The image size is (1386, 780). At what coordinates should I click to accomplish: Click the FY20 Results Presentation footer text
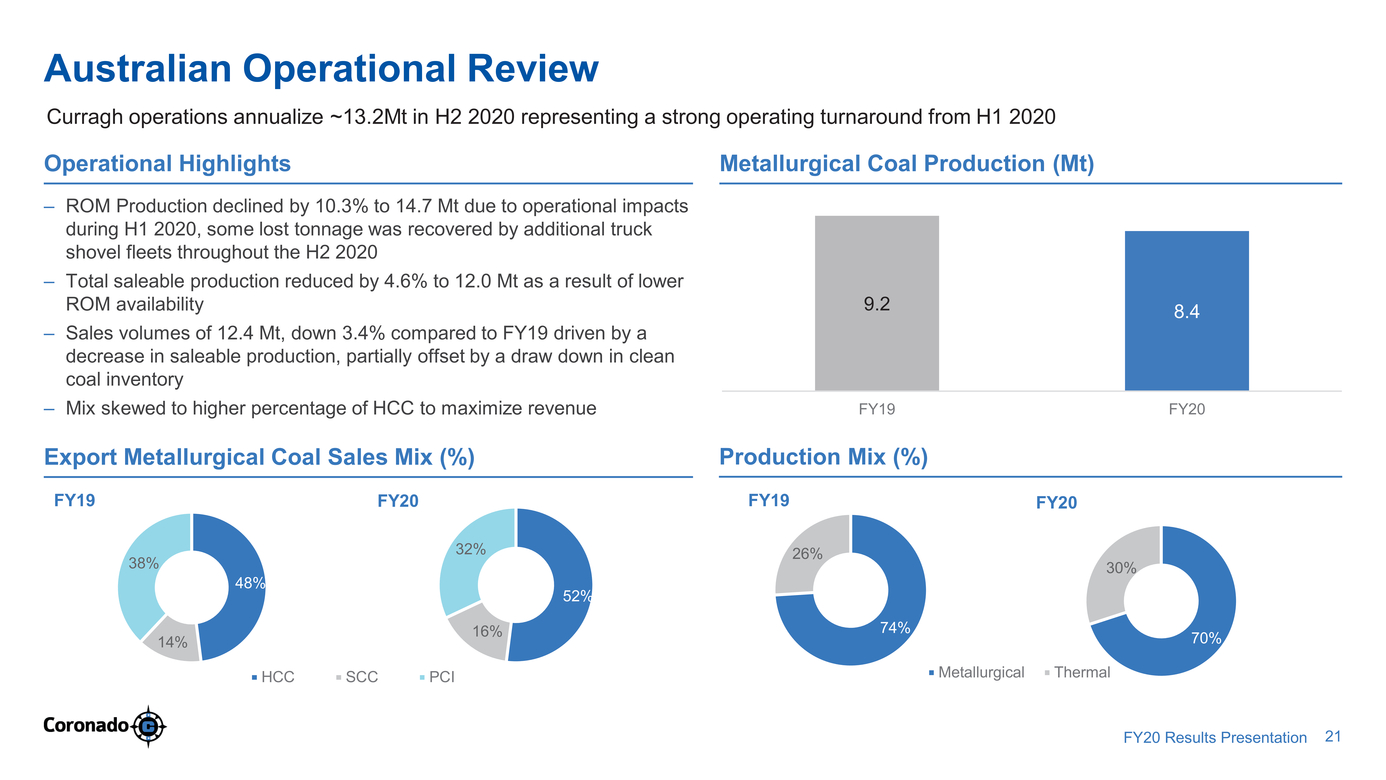[x=1215, y=738]
